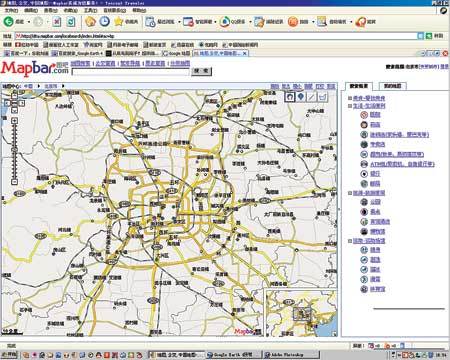Open the dropdown arrow next to the Back button
Image resolution: width=450 pixels, height=360 pixels.
pos(29,22)
